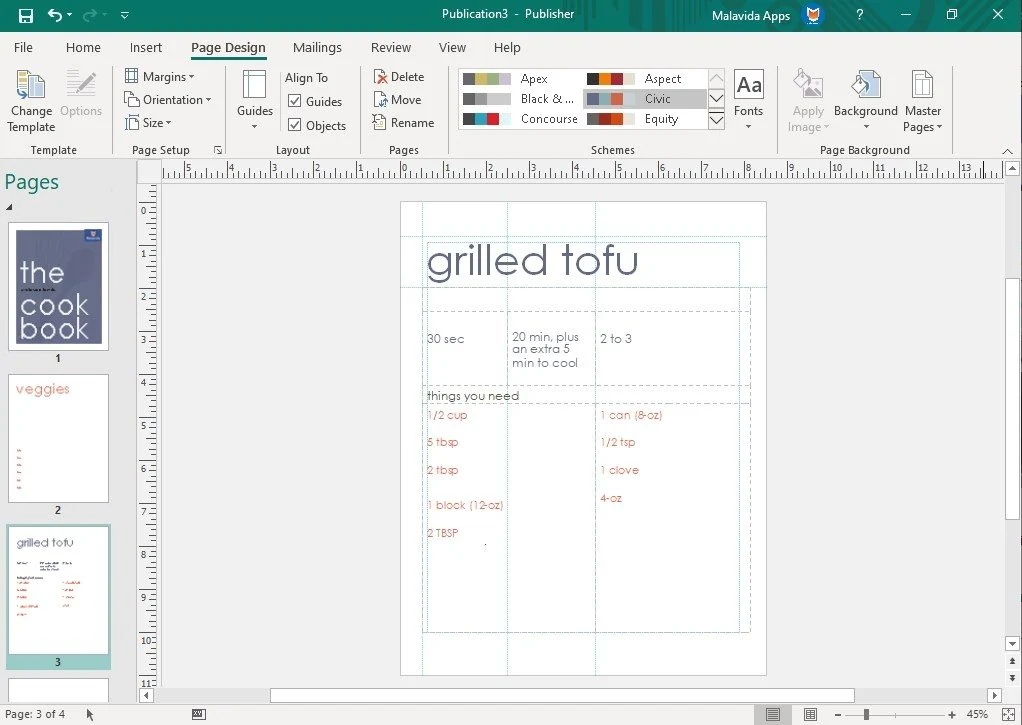Image resolution: width=1022 pixels, height=725 pixels.
Task: Click the Change Template icon
Action: pos(31,85)
